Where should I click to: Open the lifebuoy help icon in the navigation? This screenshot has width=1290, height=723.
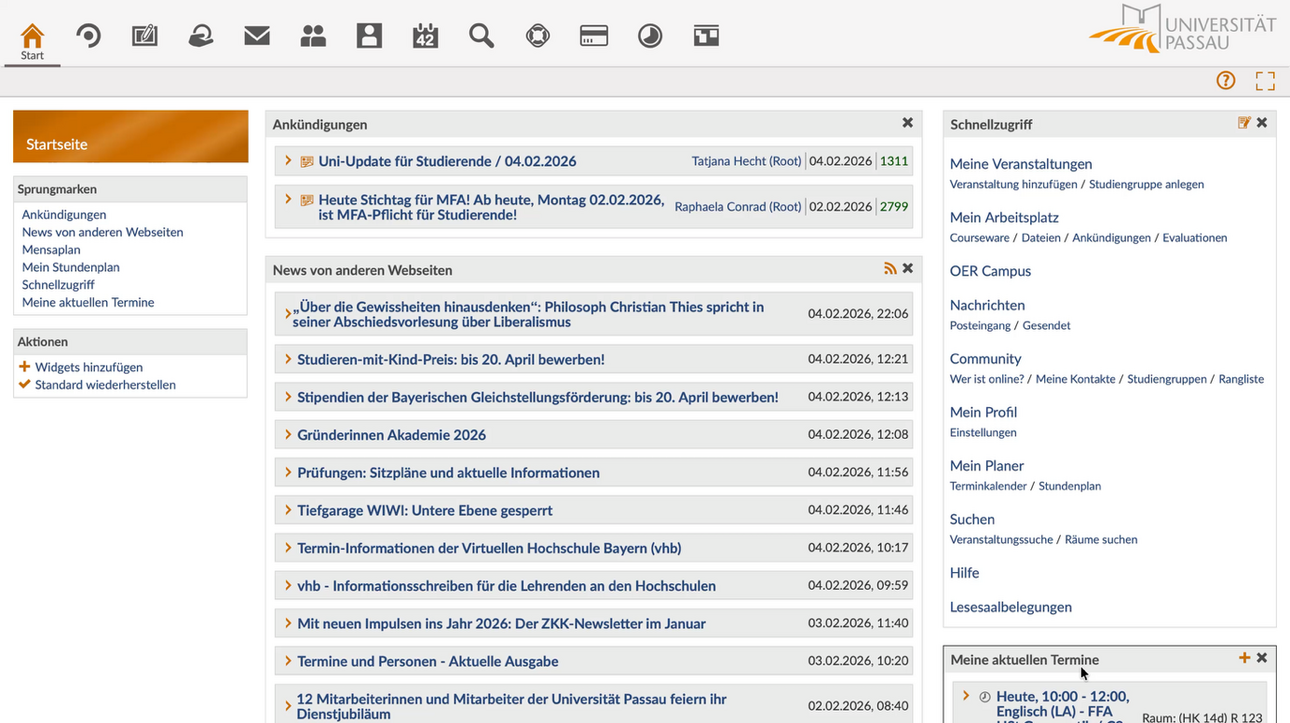tap(538, 36)
